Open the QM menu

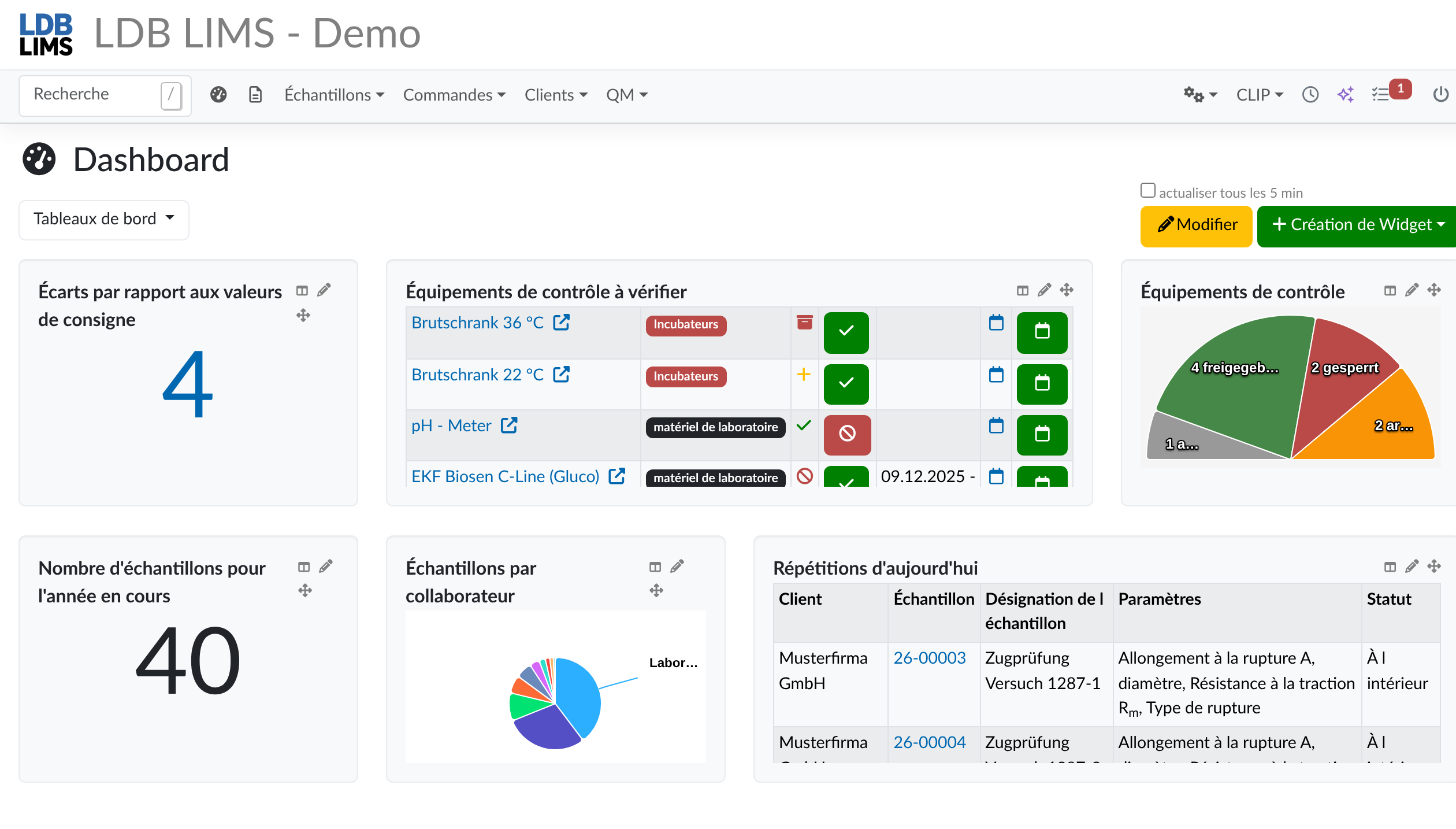[x=626, y=95]
